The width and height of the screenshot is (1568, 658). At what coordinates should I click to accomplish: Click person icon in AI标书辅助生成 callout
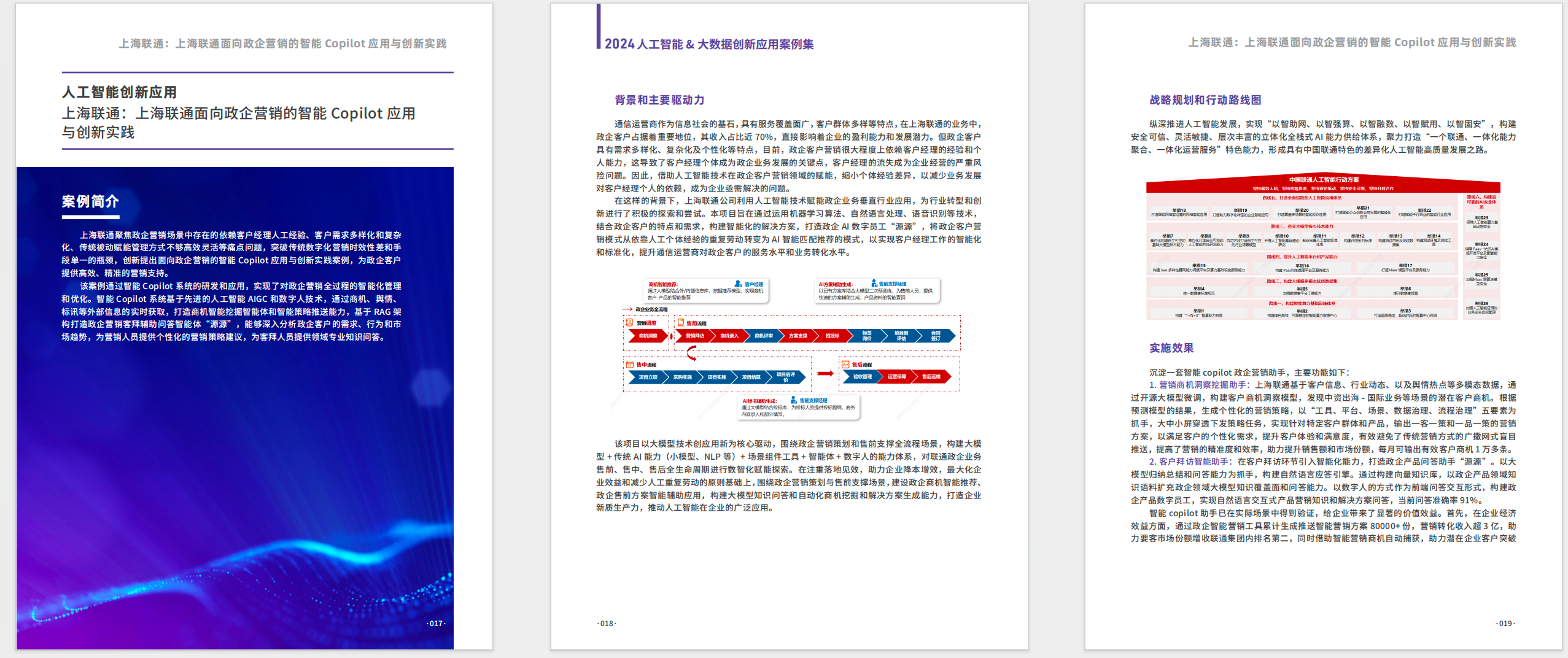tap(794, 400)
